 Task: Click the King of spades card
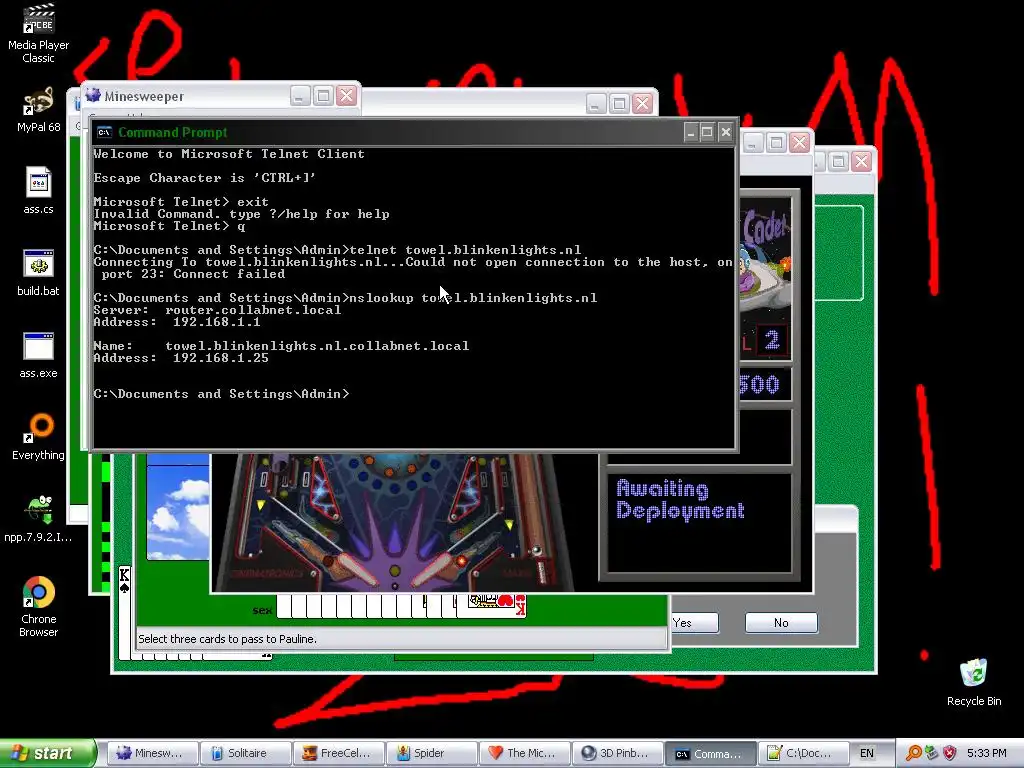[125, 611]
